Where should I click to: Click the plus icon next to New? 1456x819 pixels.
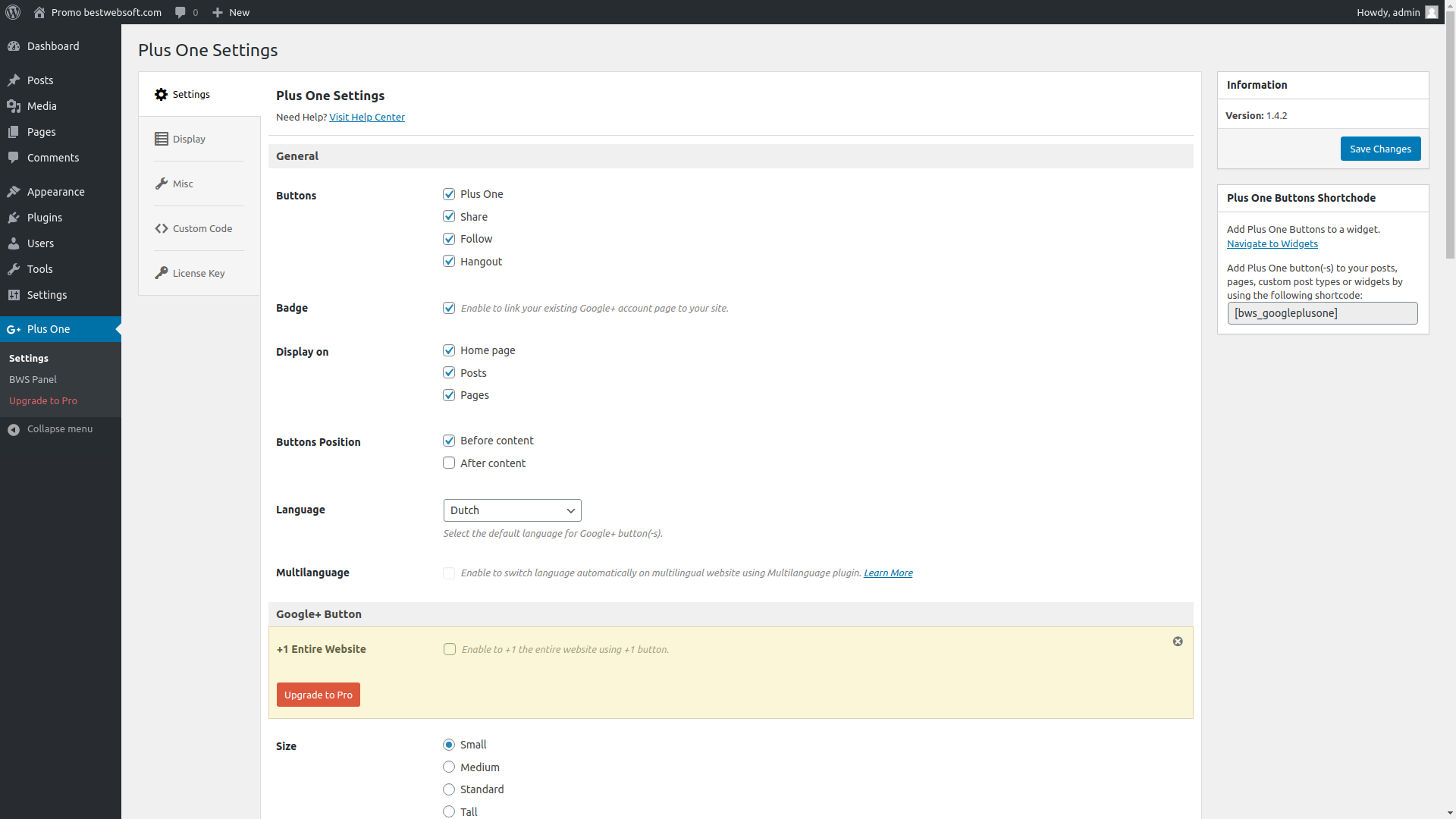218,12
